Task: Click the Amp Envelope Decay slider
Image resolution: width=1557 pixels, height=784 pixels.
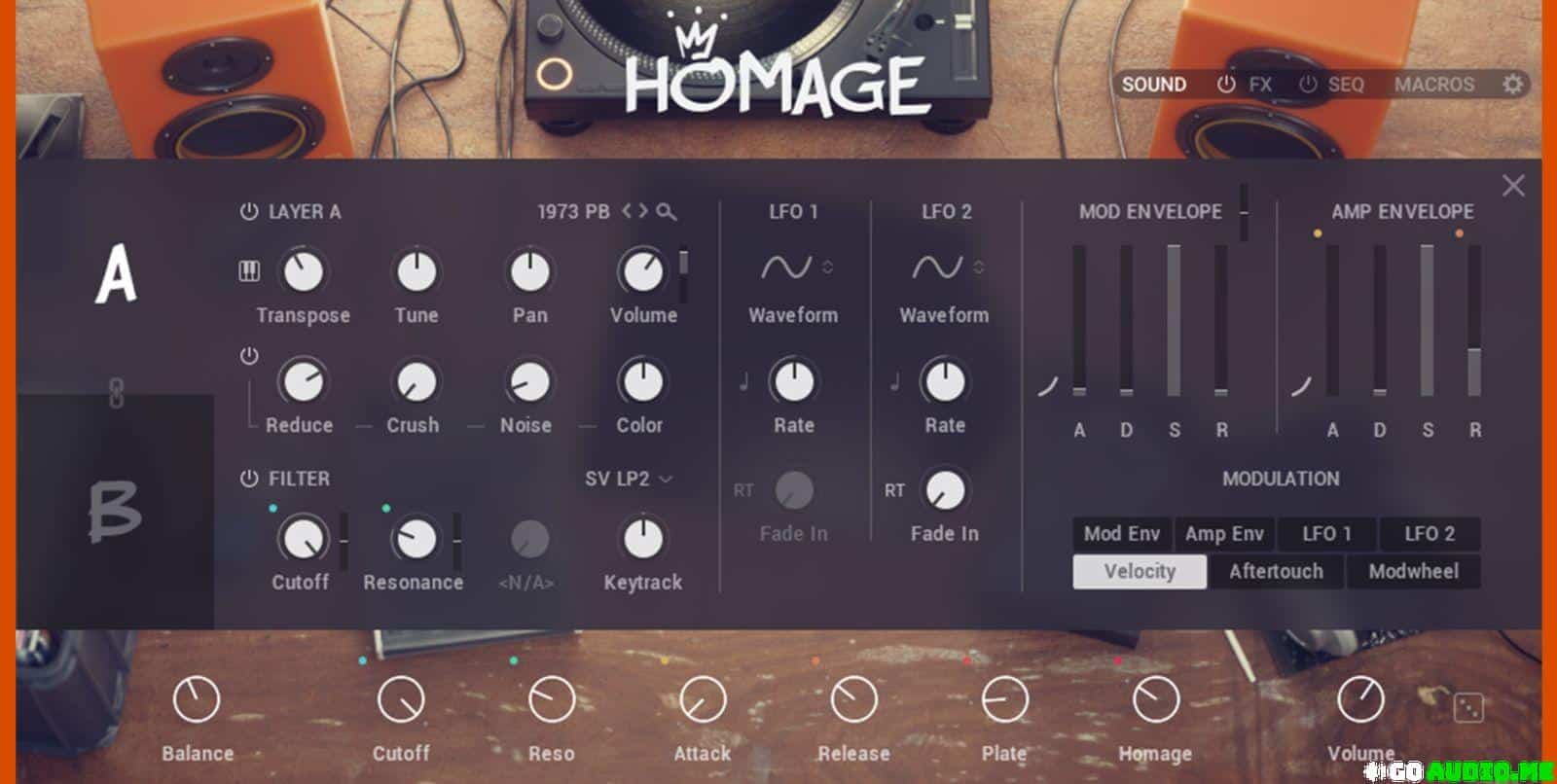Action: coord(1379,320)
